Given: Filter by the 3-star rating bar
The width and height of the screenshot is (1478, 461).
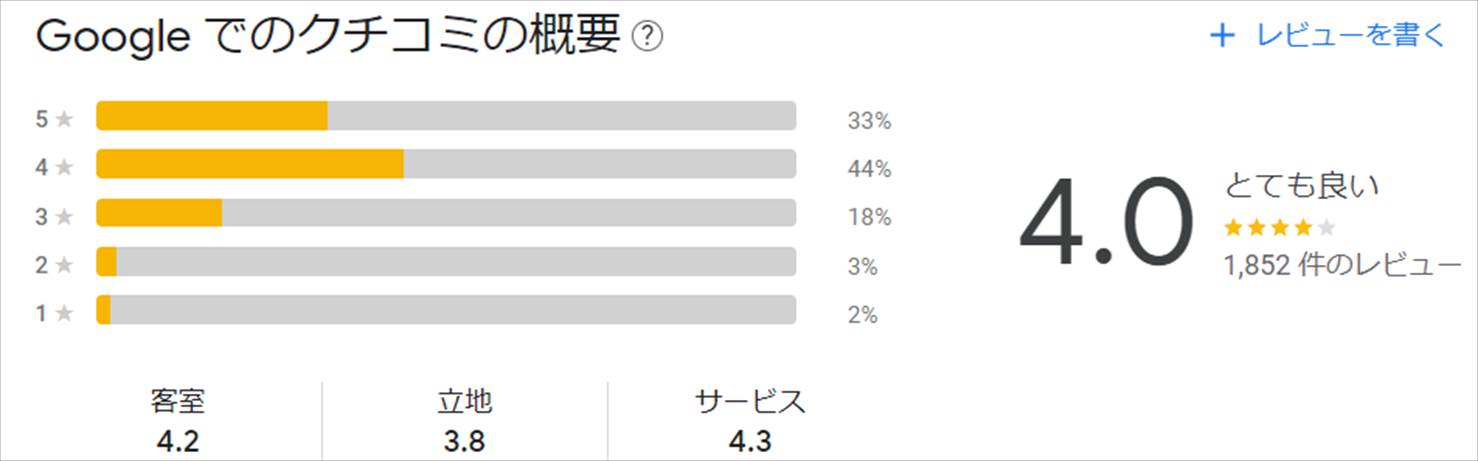Looking at the screenshot, I should (446, 213).
